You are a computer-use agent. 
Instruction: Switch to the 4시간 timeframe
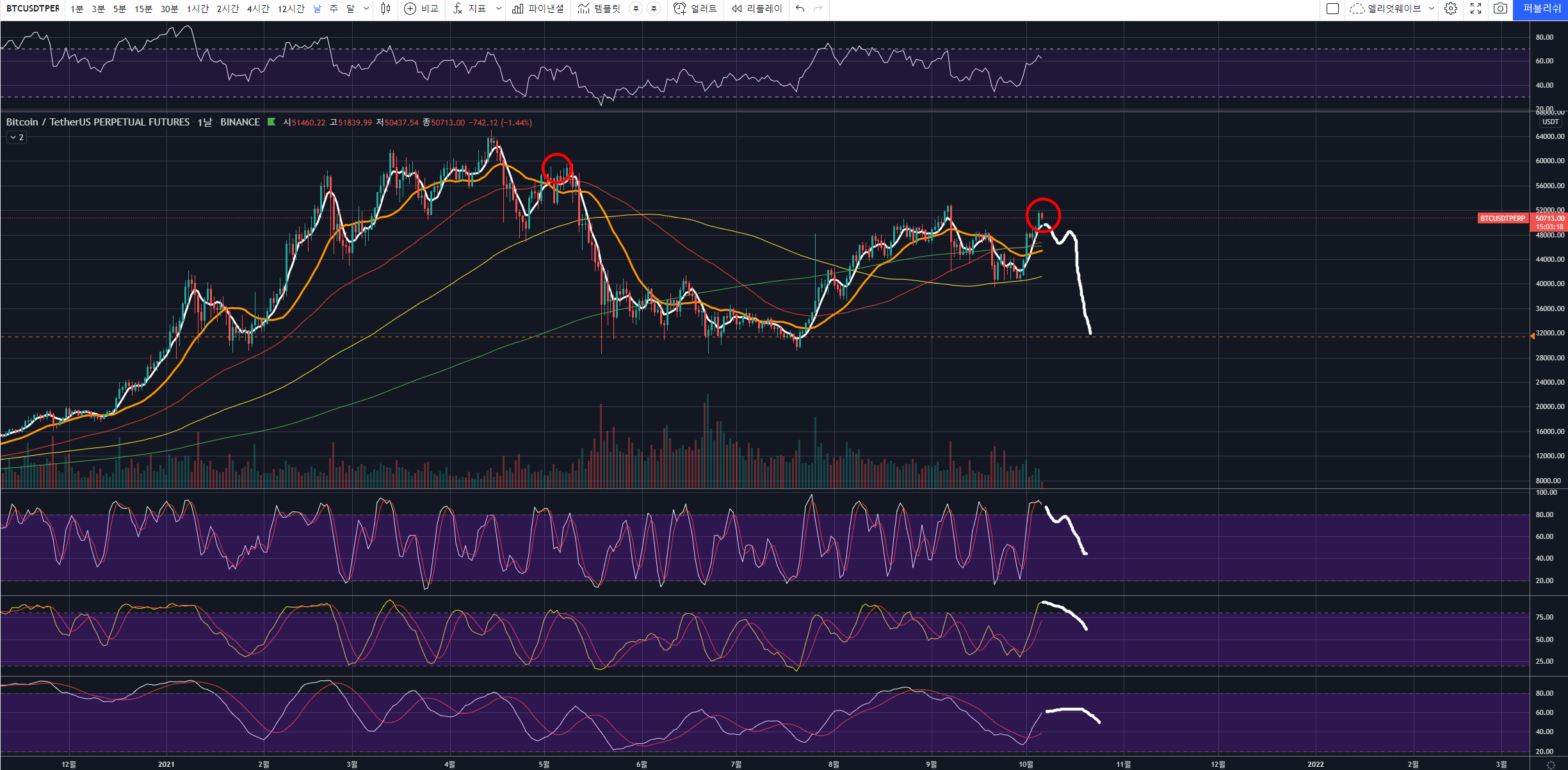[x=258, y=8]
